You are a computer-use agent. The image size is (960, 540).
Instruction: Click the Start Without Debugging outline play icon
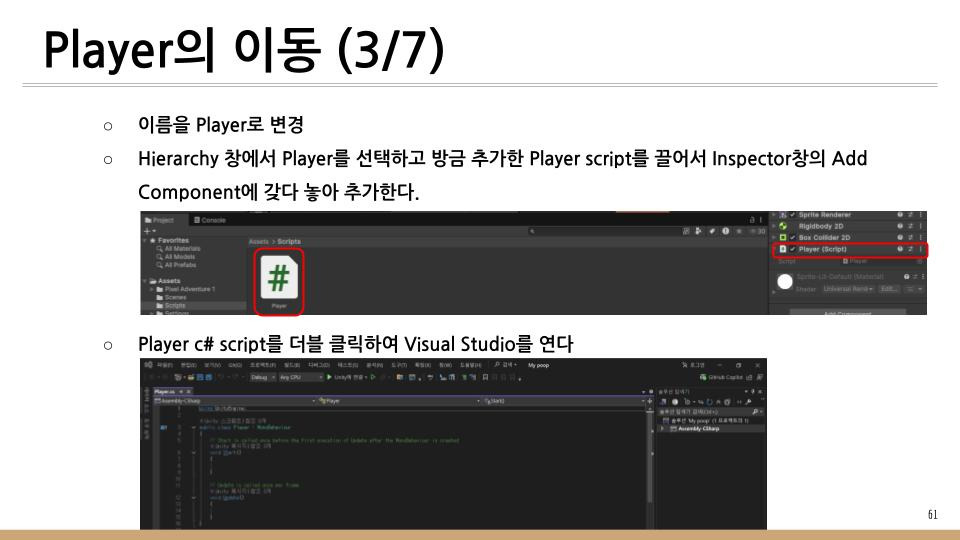[373, 377]
